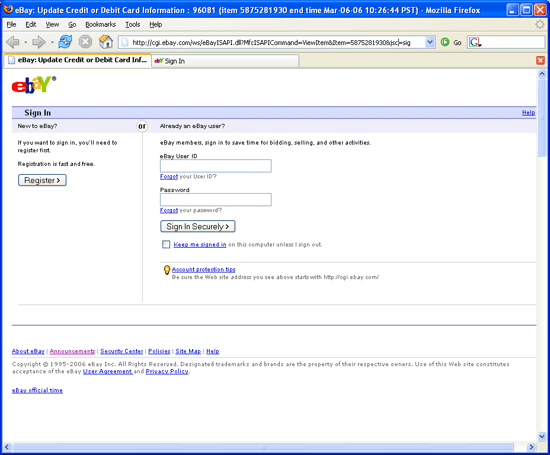Open the File menu
Screen dimensions: 550x455
11,24
